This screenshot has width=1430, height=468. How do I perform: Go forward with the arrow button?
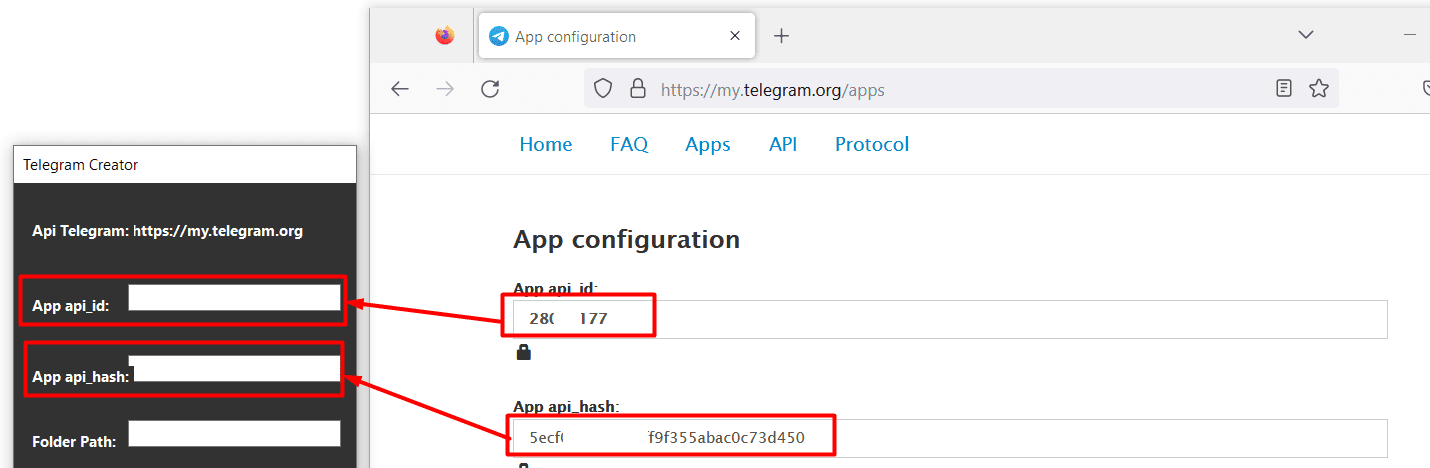click(x=446, y=89)
